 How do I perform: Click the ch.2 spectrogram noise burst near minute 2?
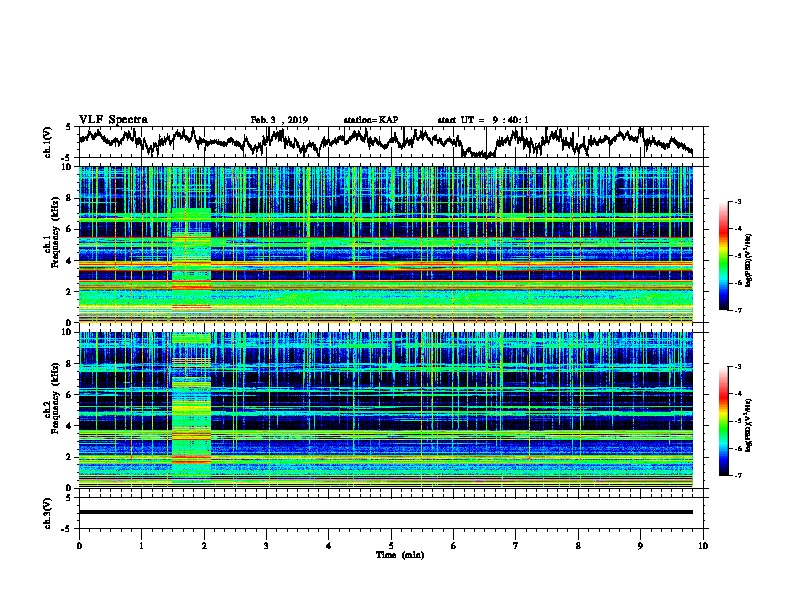tap(191, 406)
